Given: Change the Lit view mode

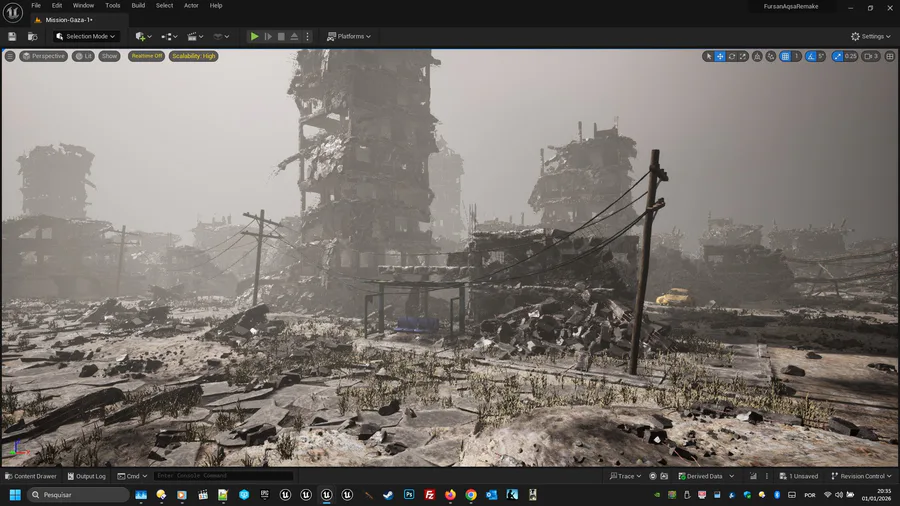Looking at the screenshot, I should click(x=83, y=56).
